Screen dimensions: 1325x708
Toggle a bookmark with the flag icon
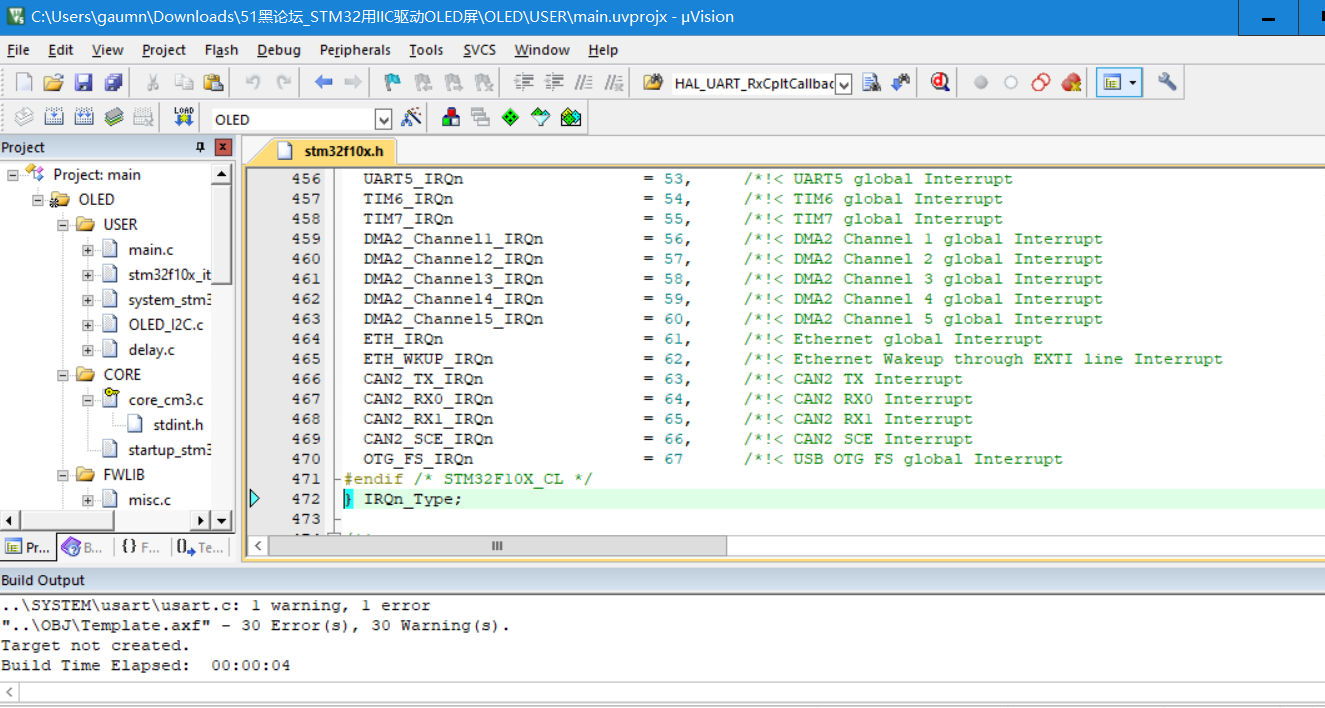point(393,82)
